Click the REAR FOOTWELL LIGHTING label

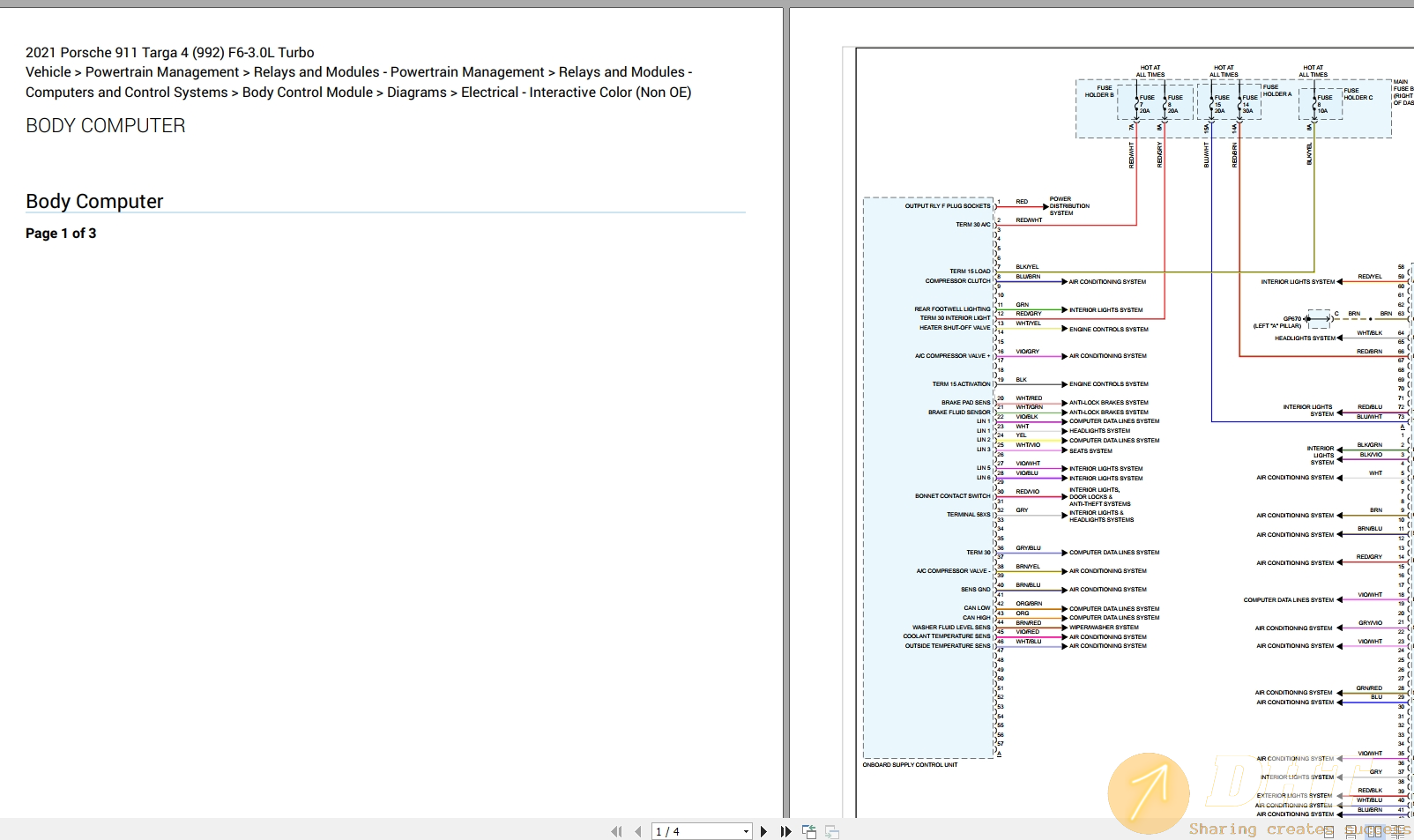click(952, 309)
